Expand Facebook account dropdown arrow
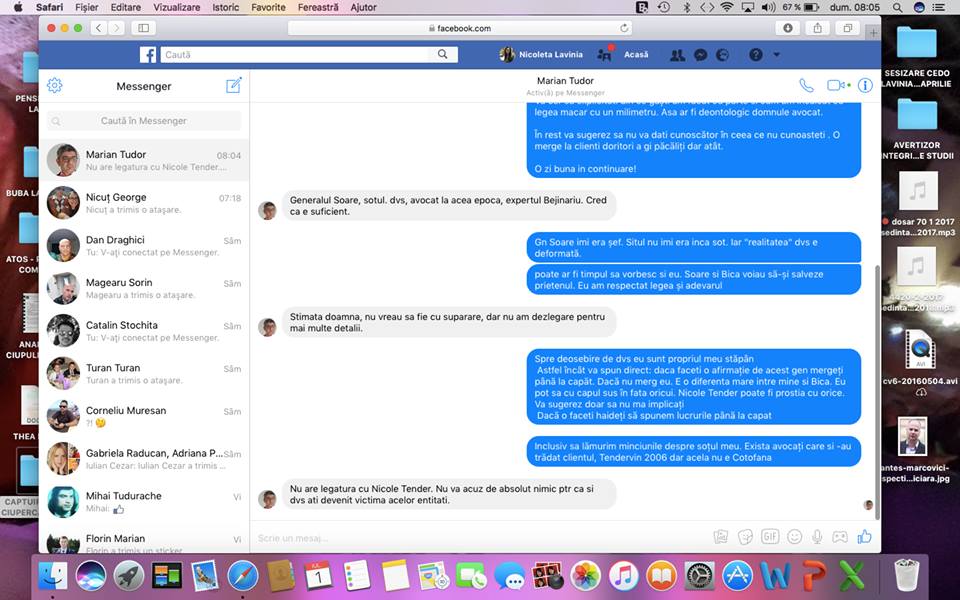 (777, 55)
